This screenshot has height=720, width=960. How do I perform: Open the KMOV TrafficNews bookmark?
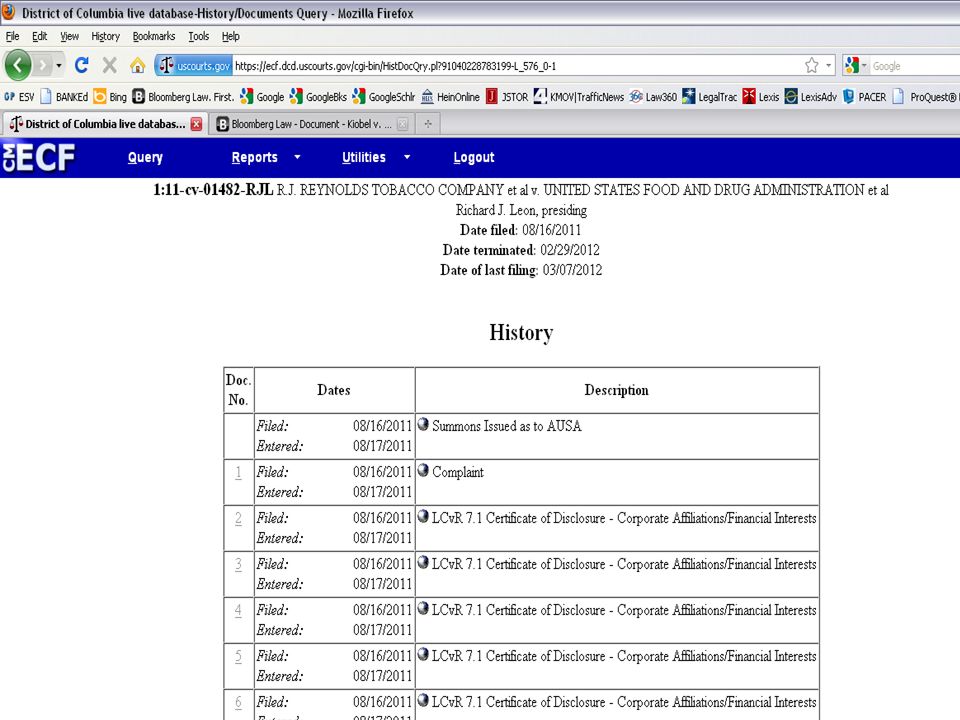pyautogui.click(x=579, y=97)
